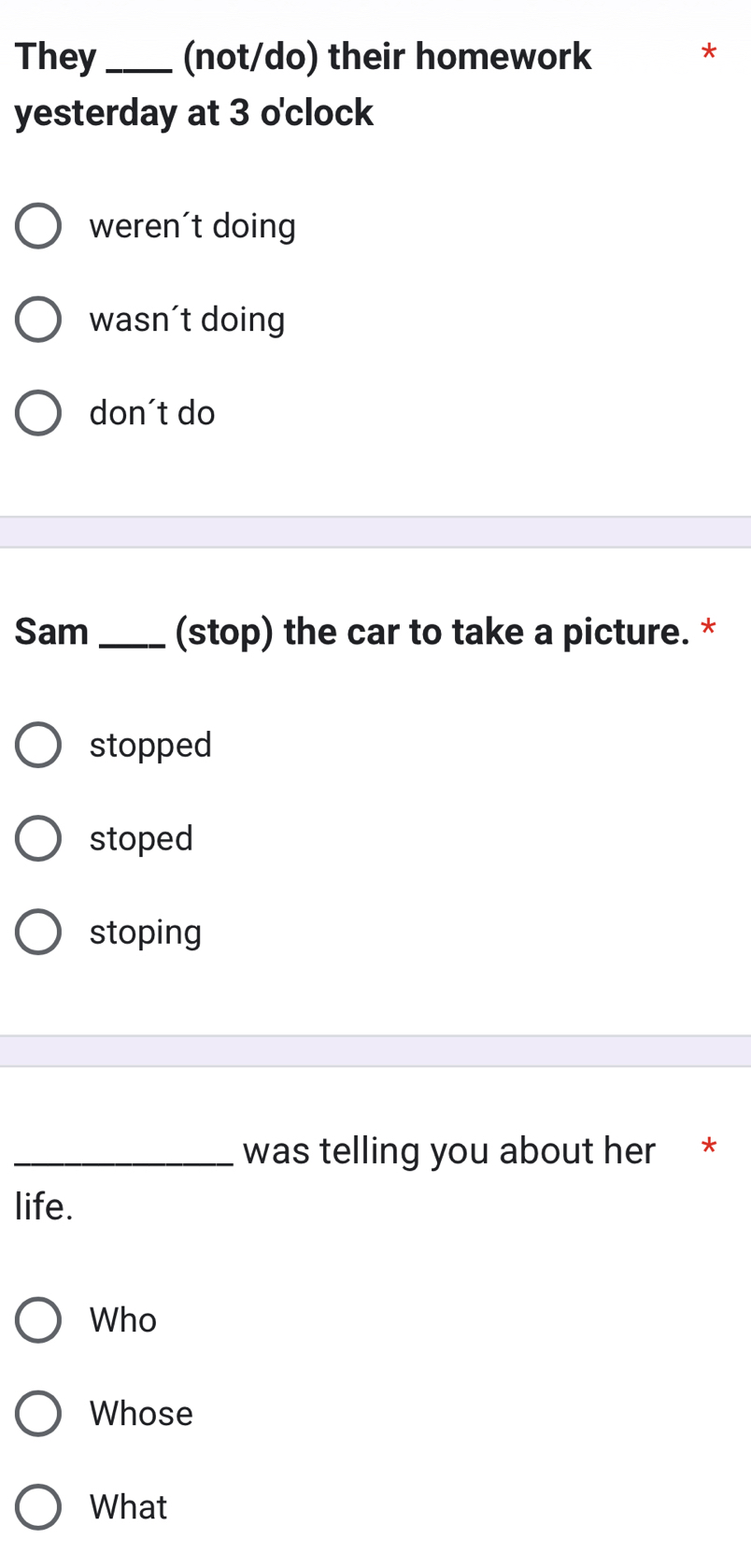Choose "Who" for the last question
This screenshot has width=751, height=1568.
pos(37,1319)
